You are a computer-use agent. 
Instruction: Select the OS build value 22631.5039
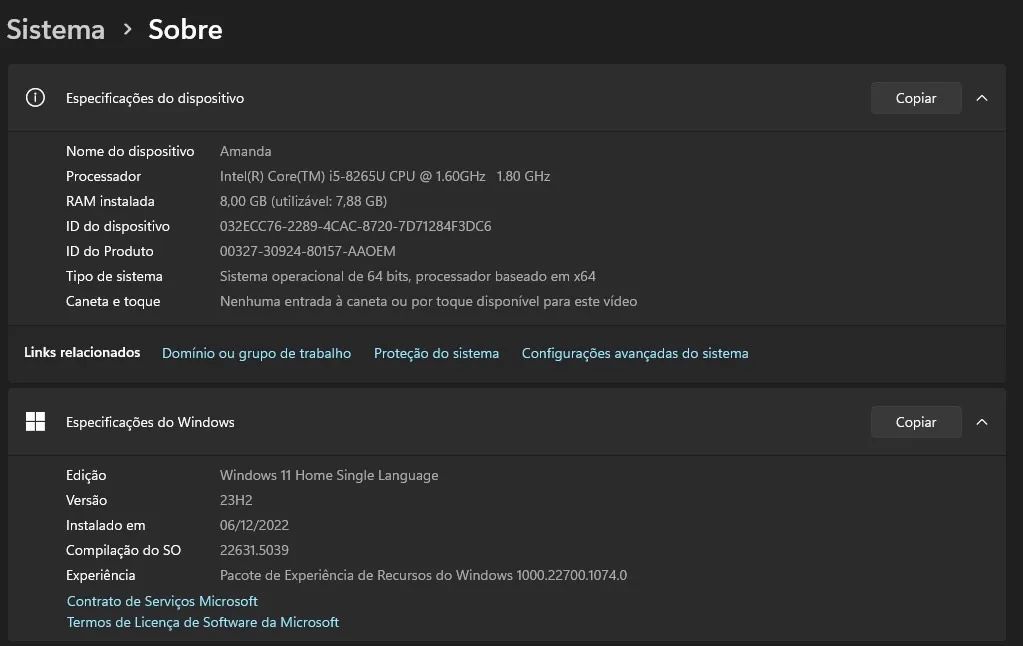click(254, 550)
